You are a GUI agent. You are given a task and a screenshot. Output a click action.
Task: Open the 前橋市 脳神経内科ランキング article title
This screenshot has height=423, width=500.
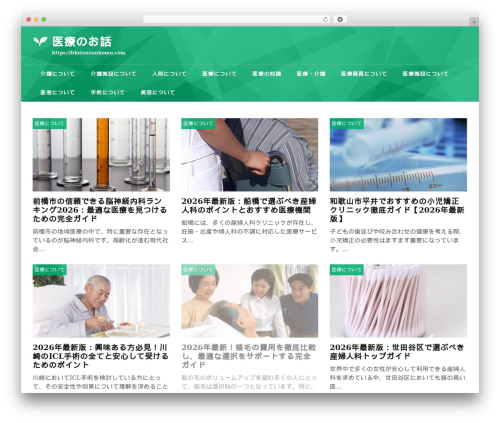click(x=100, y=210)
